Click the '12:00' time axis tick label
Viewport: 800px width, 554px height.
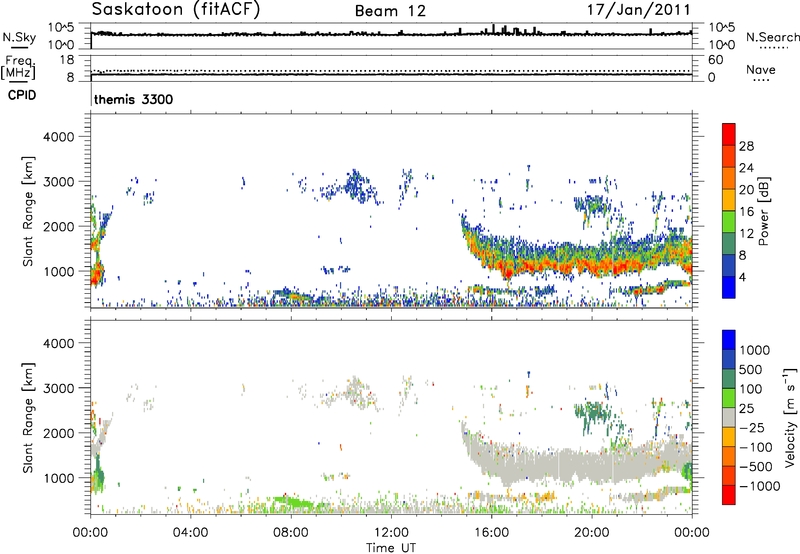(391, 533)
